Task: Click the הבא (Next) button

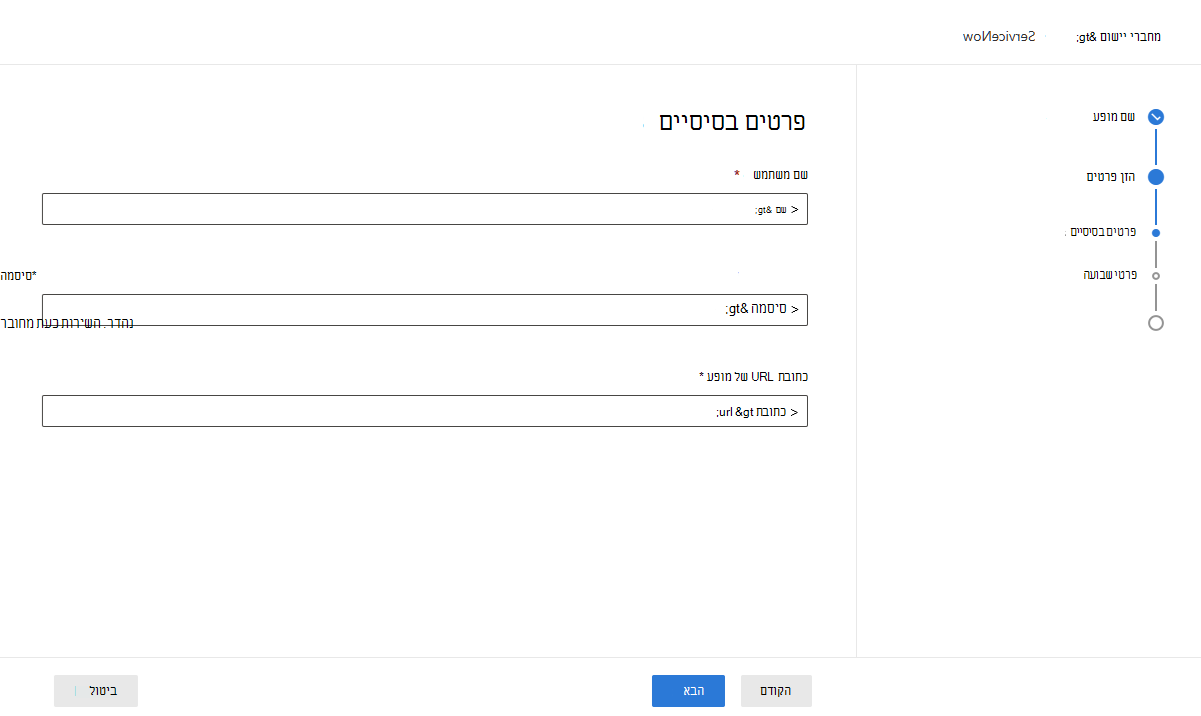Action: pyautogui.click(x=688, y=690)
